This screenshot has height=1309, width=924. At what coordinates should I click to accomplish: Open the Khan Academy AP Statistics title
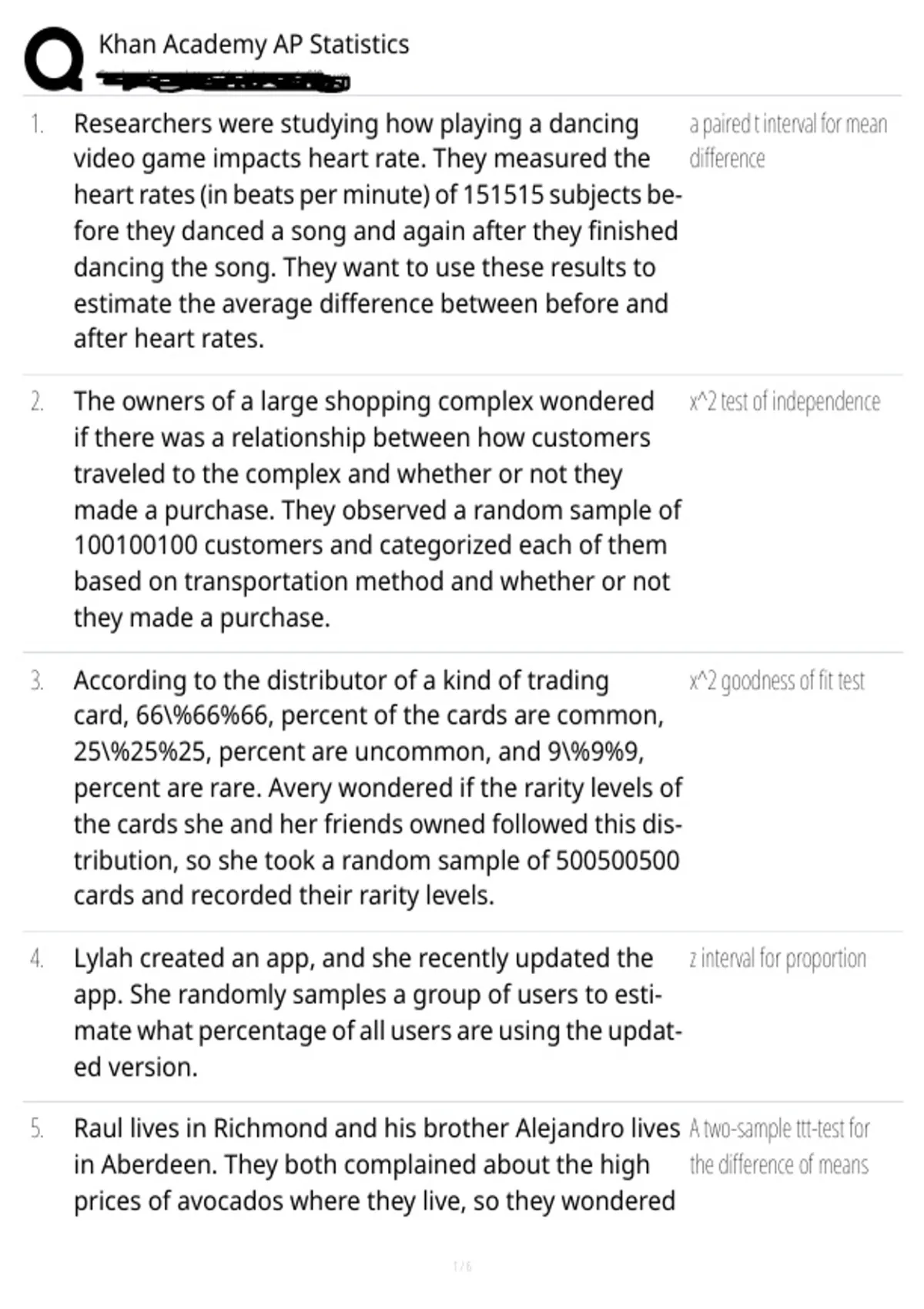pyautogui.click(x=254, y=45)
